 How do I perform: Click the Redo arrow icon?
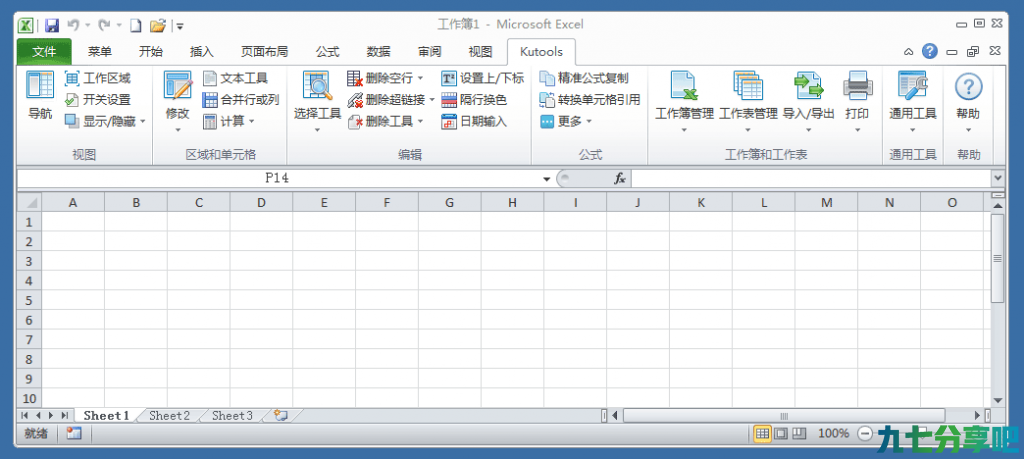pos(104,25)
